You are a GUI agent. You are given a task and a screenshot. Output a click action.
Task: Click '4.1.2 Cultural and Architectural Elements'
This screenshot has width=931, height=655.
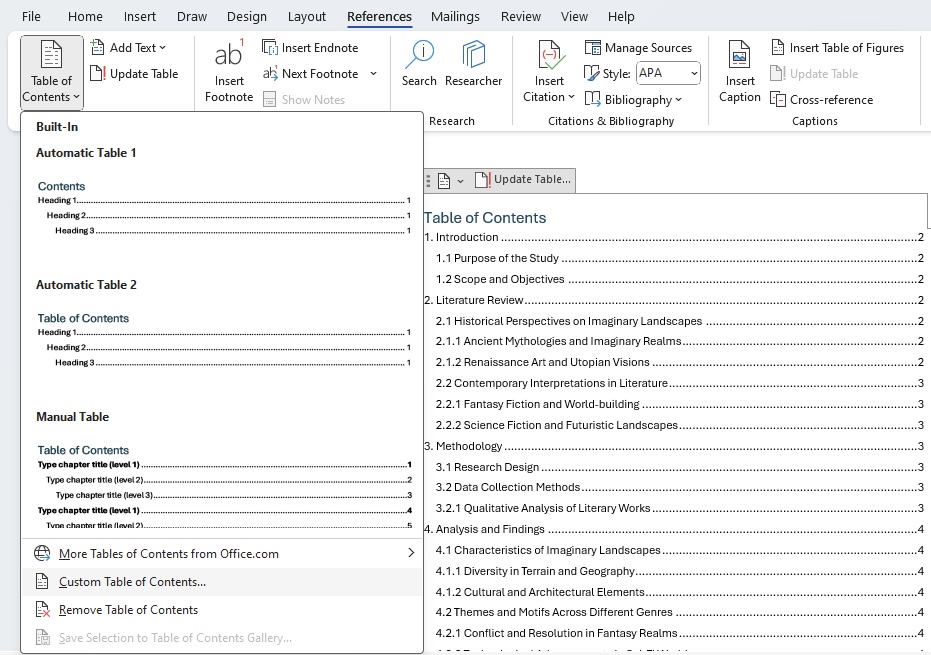[680, 592]
